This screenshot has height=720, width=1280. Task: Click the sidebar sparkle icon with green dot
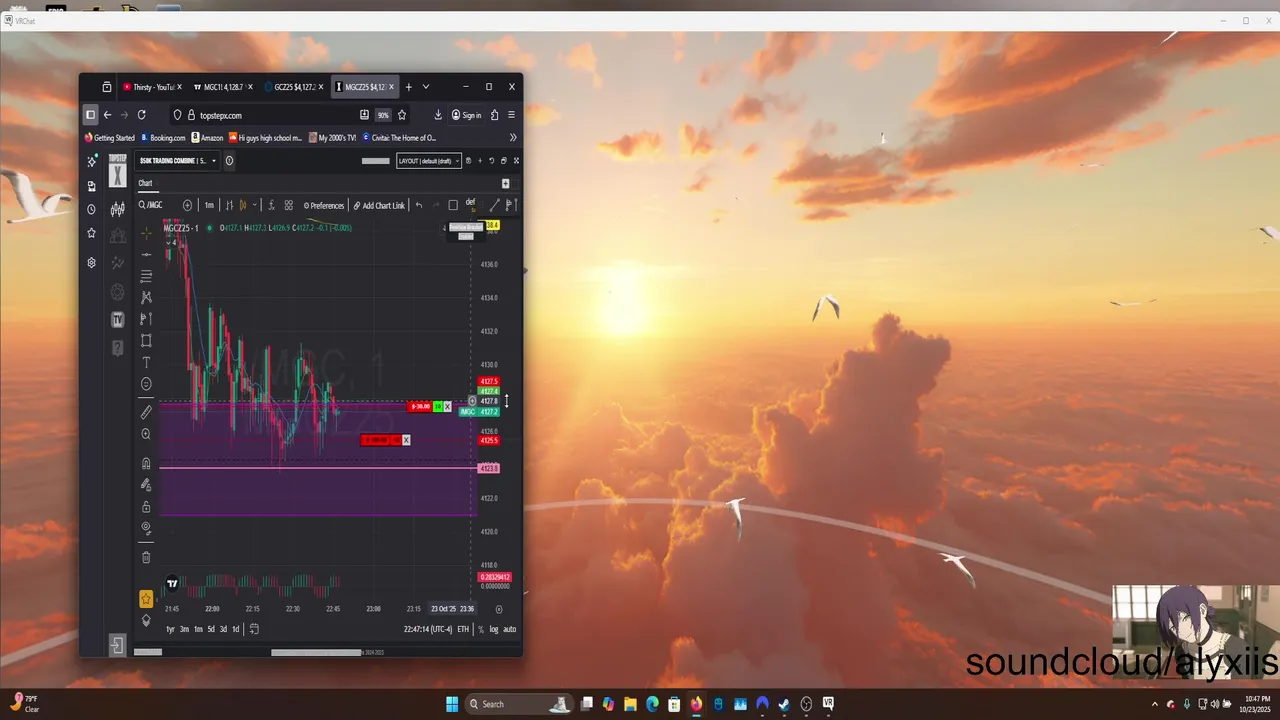(x=92, y=161)
